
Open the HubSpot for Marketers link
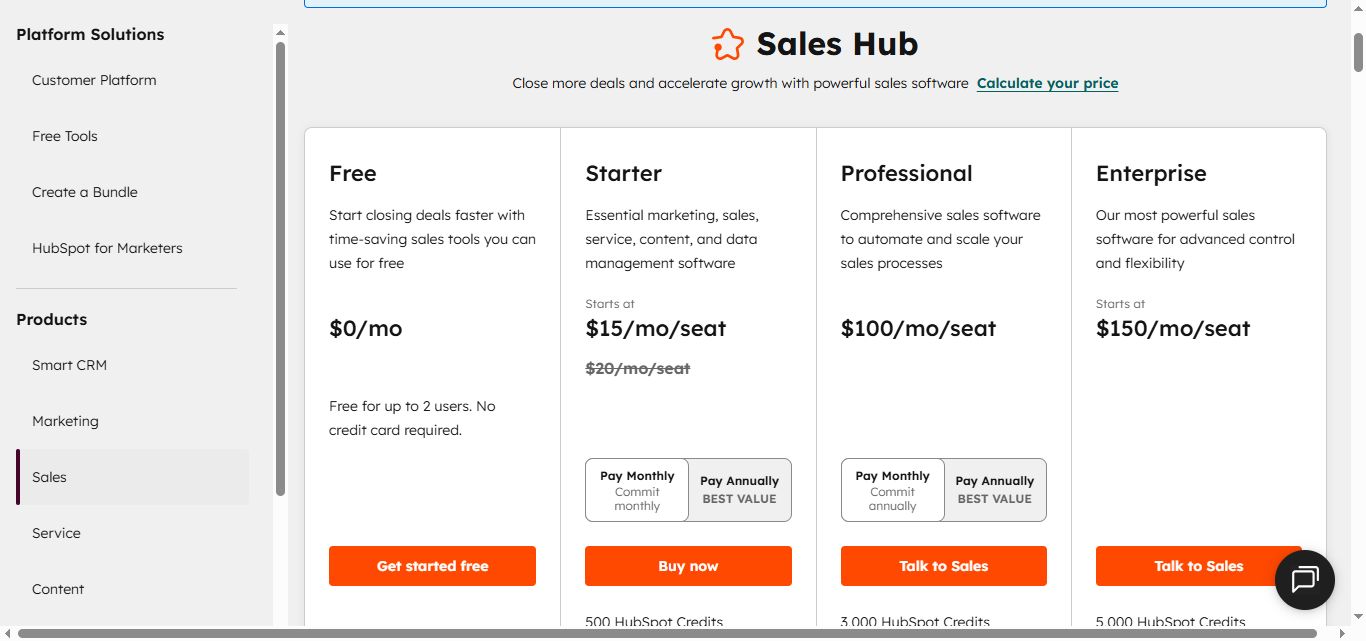coord(107,248)
